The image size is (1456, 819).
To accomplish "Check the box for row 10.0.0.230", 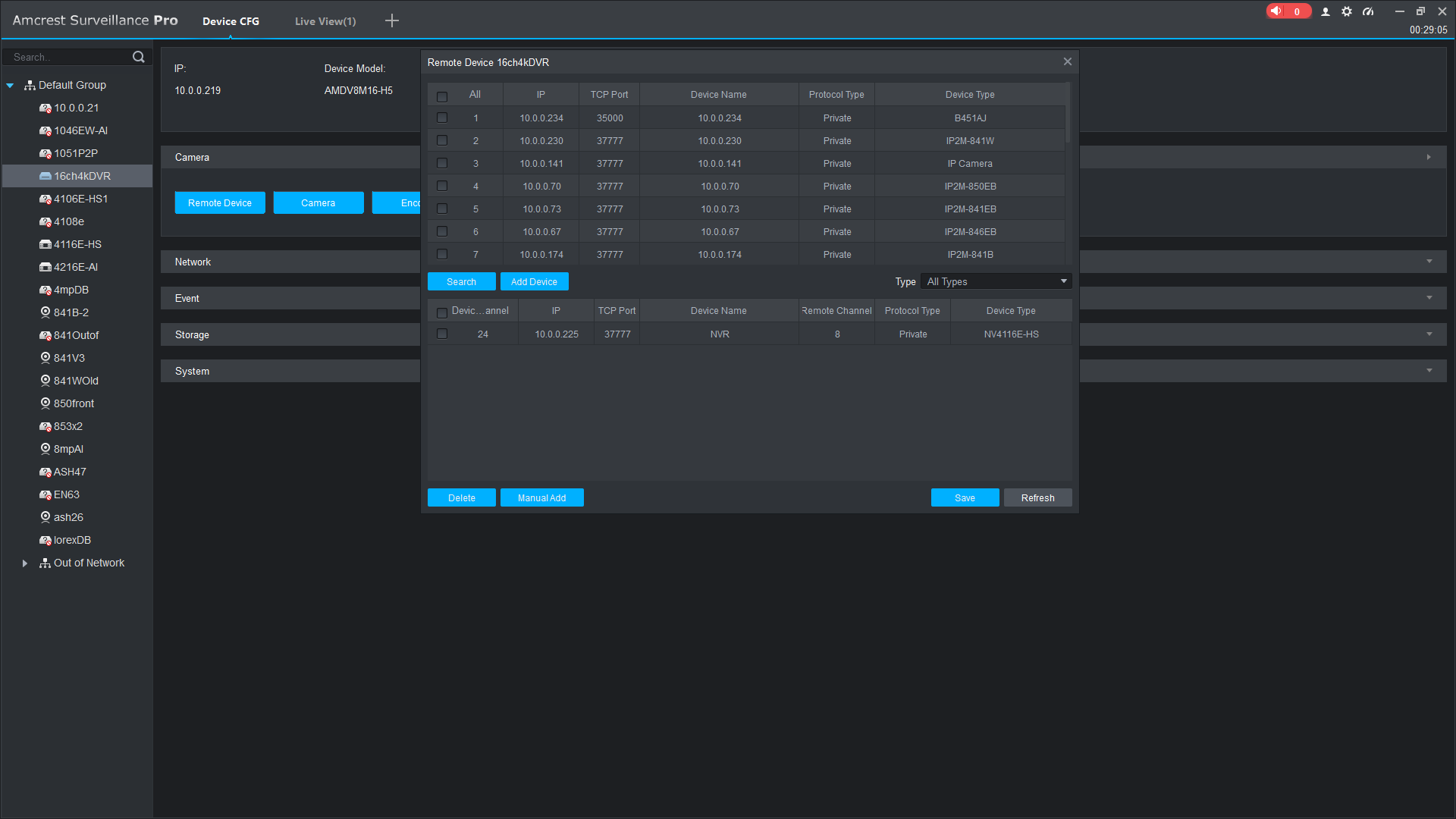I will pyautogui.click(x=442, y=140).
